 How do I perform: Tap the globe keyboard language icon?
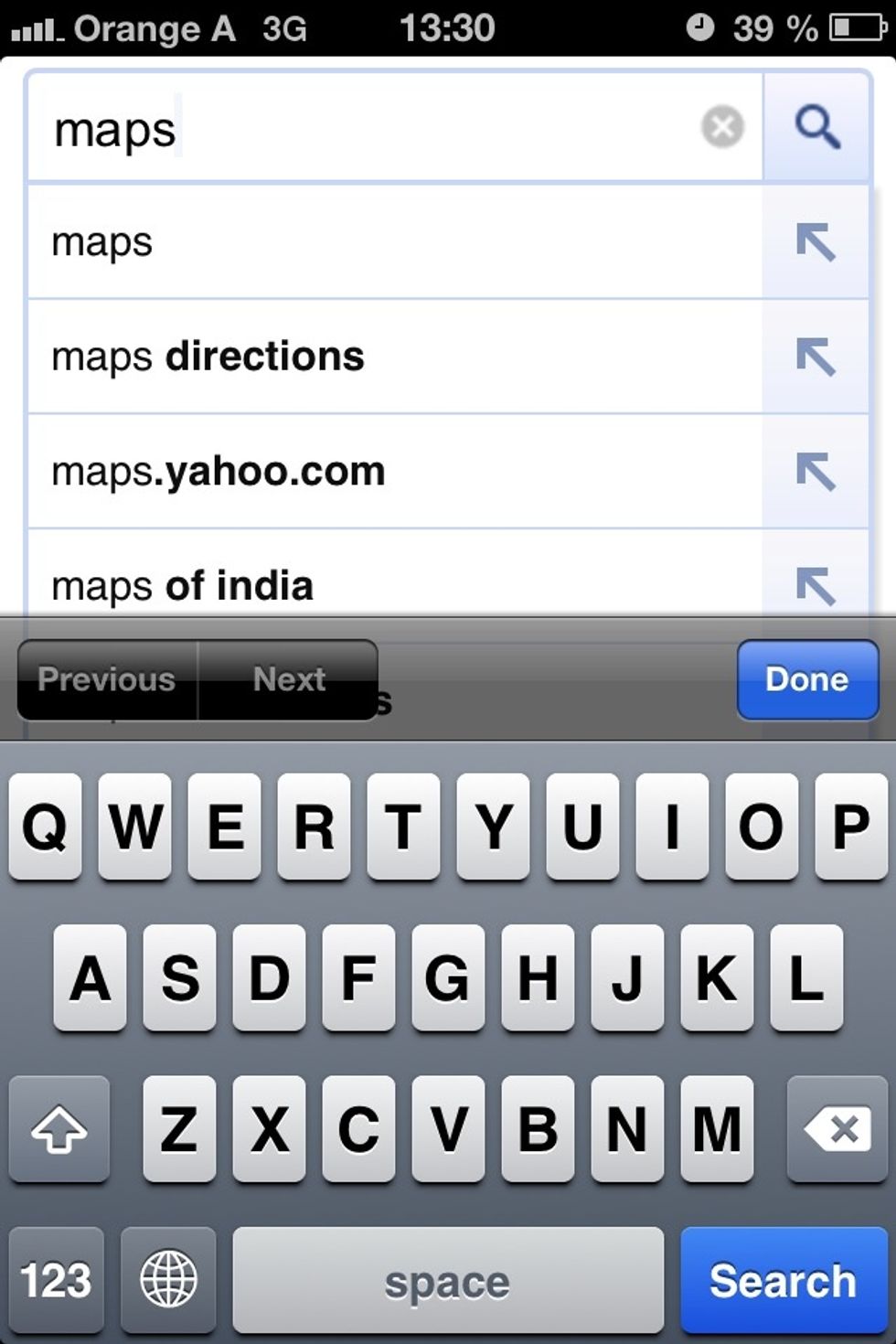[168, 1279]
